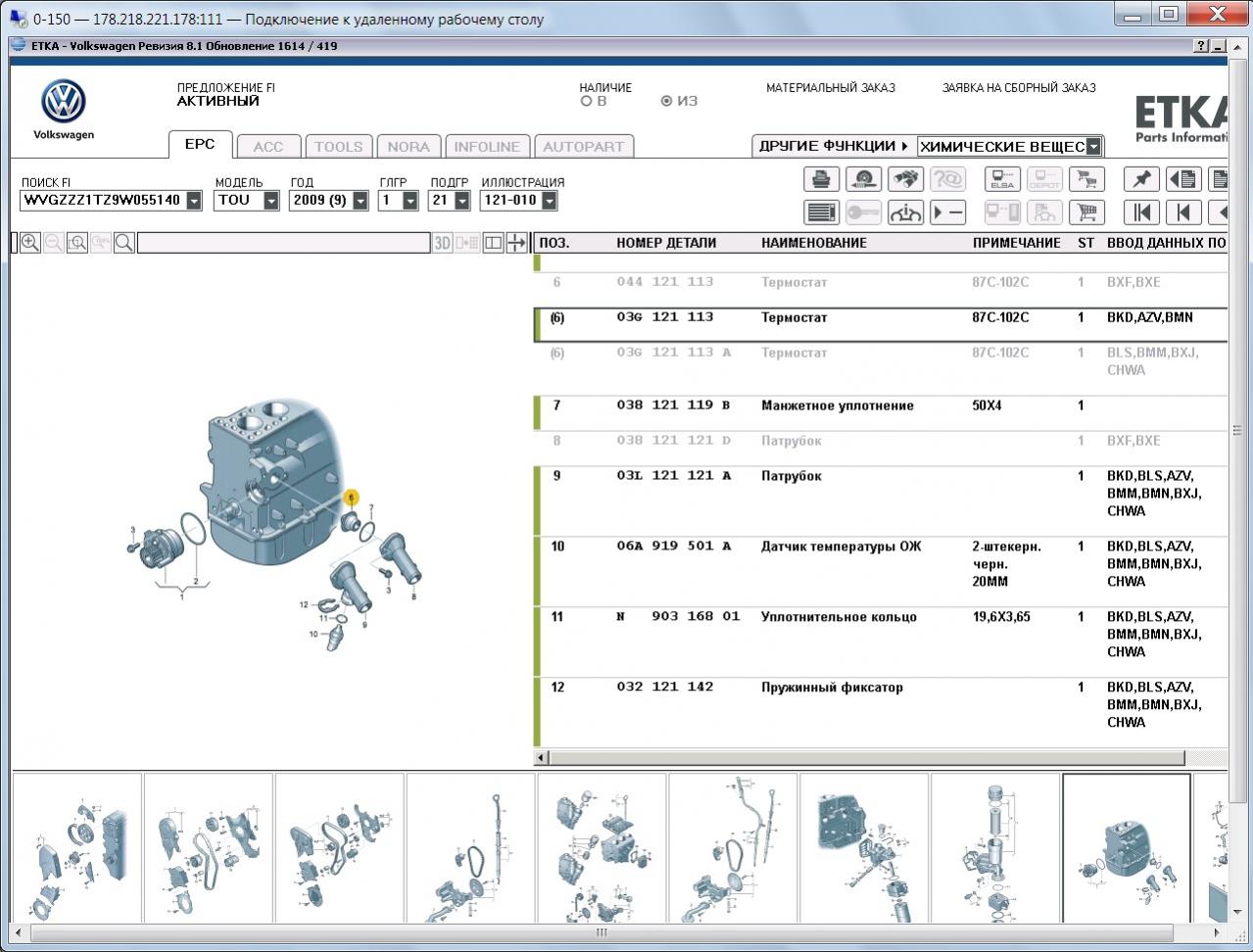Zoom in on the parts illustration
Image resolution: width=1253 pixels, height=952 pixels.
coord(30,243)
